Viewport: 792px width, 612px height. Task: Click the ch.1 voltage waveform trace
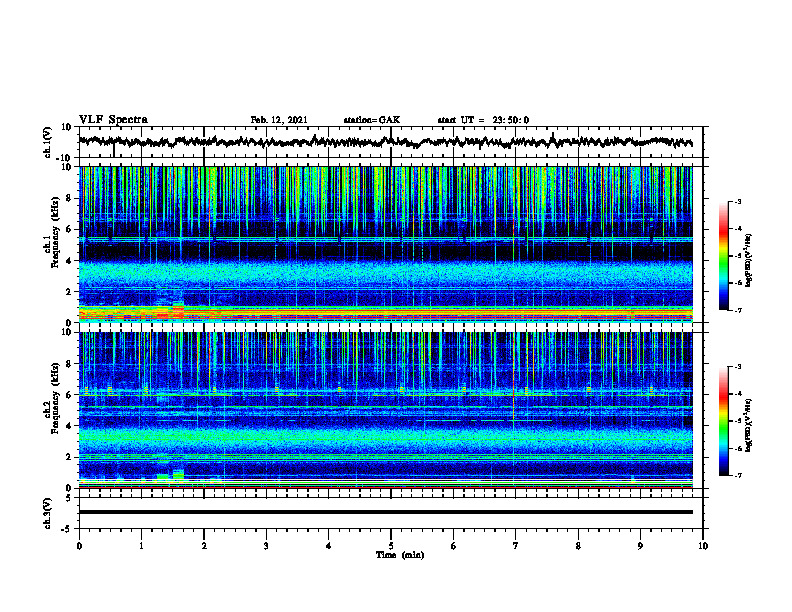[x=385, y=142]
